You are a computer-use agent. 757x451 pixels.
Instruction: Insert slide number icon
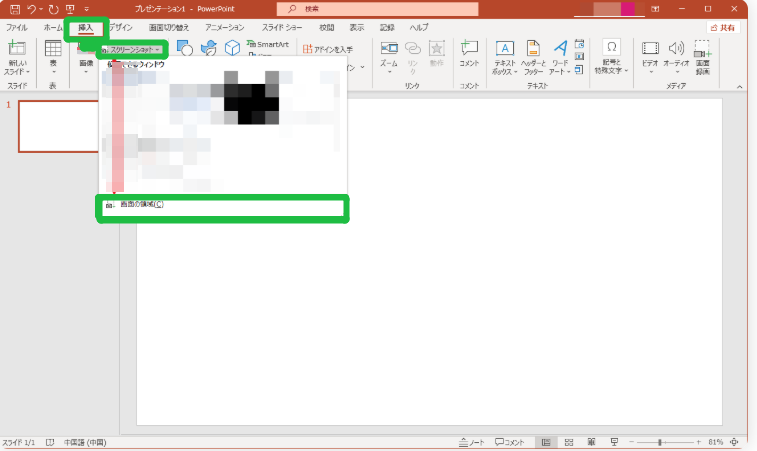(x=579, y=57)
